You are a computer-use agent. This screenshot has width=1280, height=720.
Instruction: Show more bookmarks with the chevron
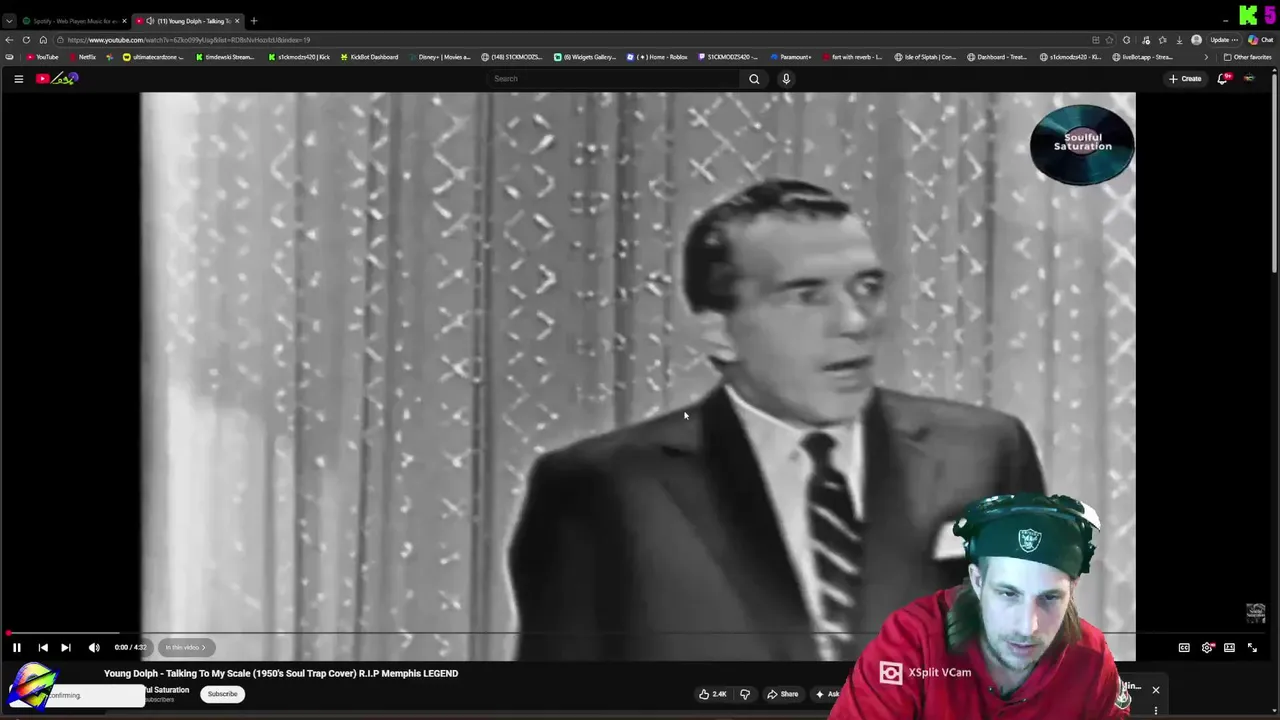click(1205, 57)
